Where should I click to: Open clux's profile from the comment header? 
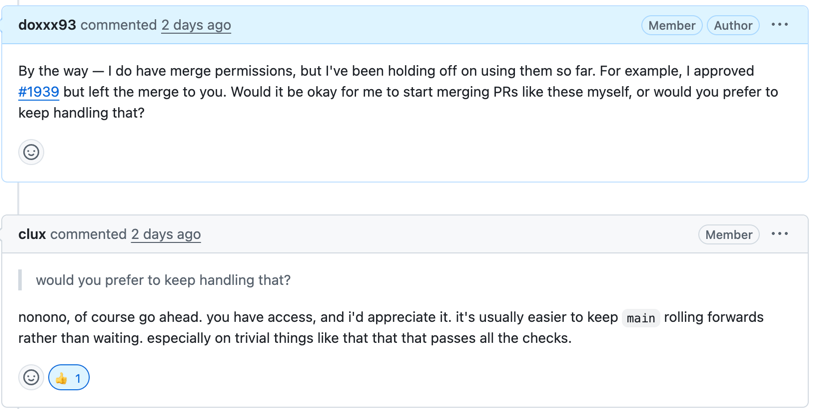coord(32,234)
